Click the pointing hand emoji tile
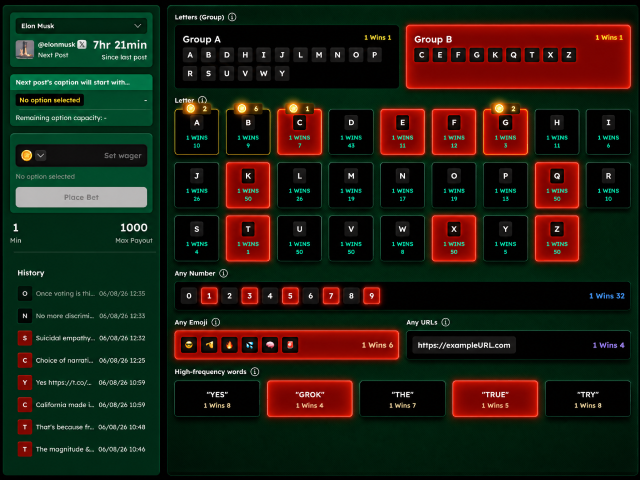This screenshot has width=640, height=480. [x=209, y=345]
